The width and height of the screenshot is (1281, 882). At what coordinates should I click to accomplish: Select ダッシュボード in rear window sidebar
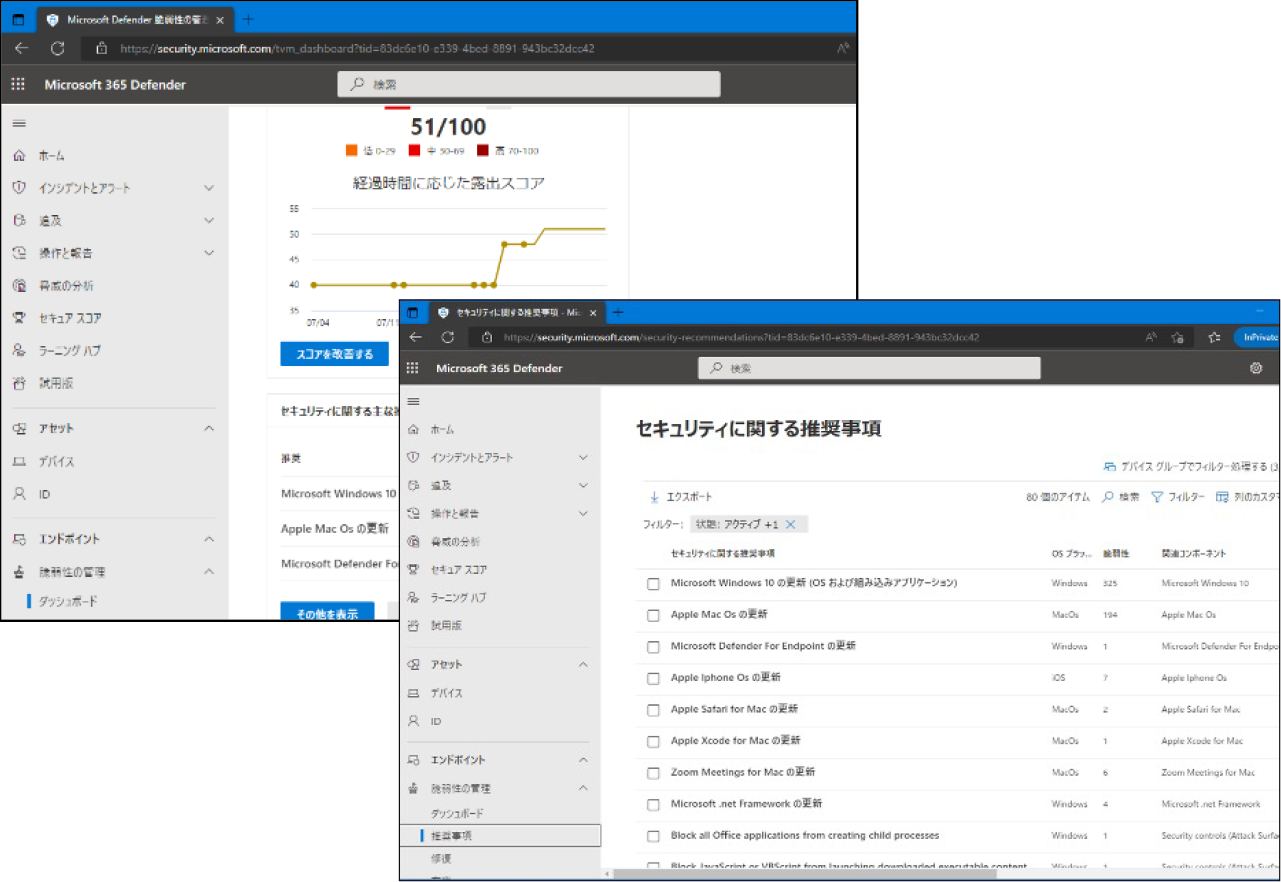click(68, 601)
